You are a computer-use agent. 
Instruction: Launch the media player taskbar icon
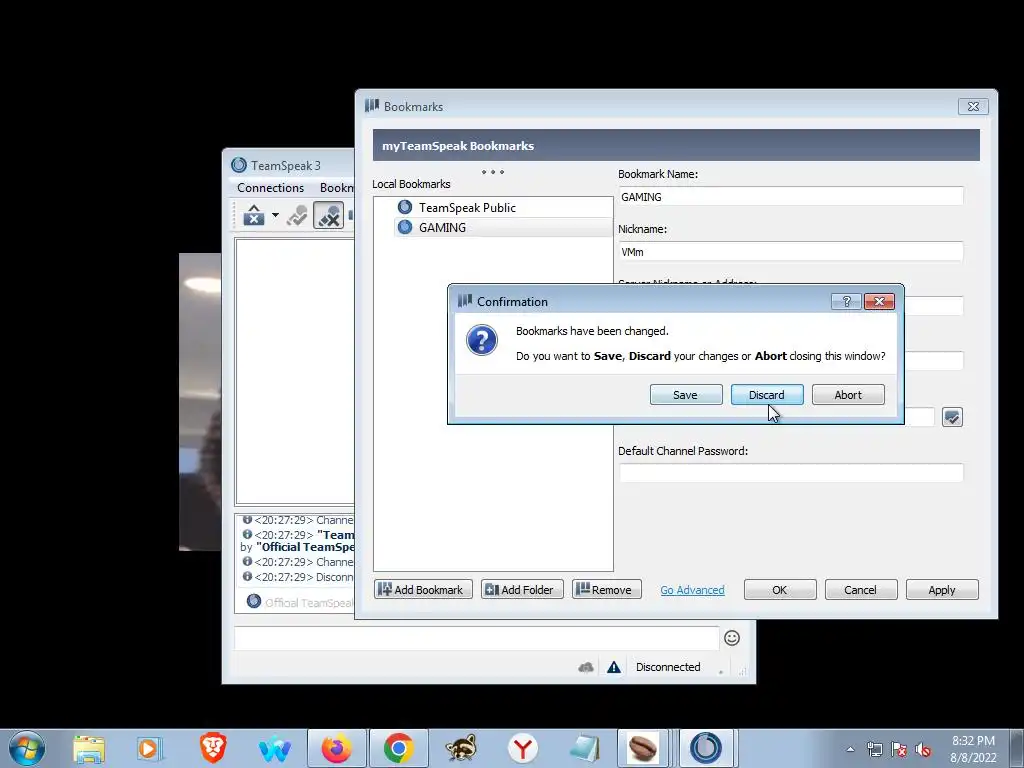(x=148, y=748)
